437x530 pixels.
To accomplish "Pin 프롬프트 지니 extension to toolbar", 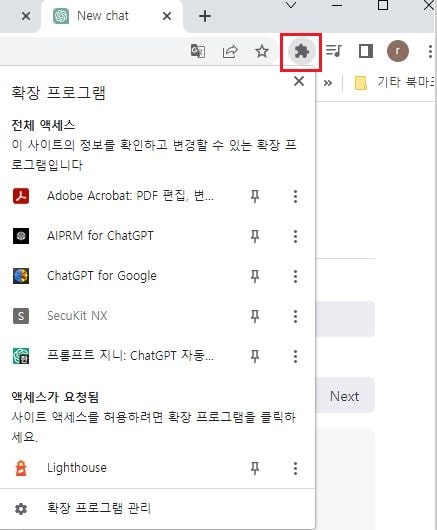I will pos(255,356).
